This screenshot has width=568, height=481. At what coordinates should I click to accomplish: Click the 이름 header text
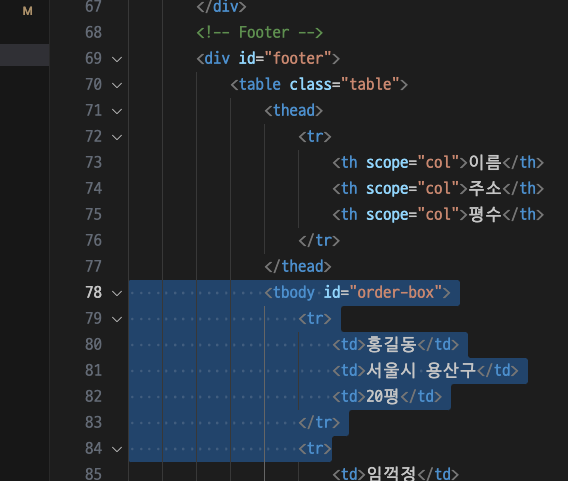point(485,162)
